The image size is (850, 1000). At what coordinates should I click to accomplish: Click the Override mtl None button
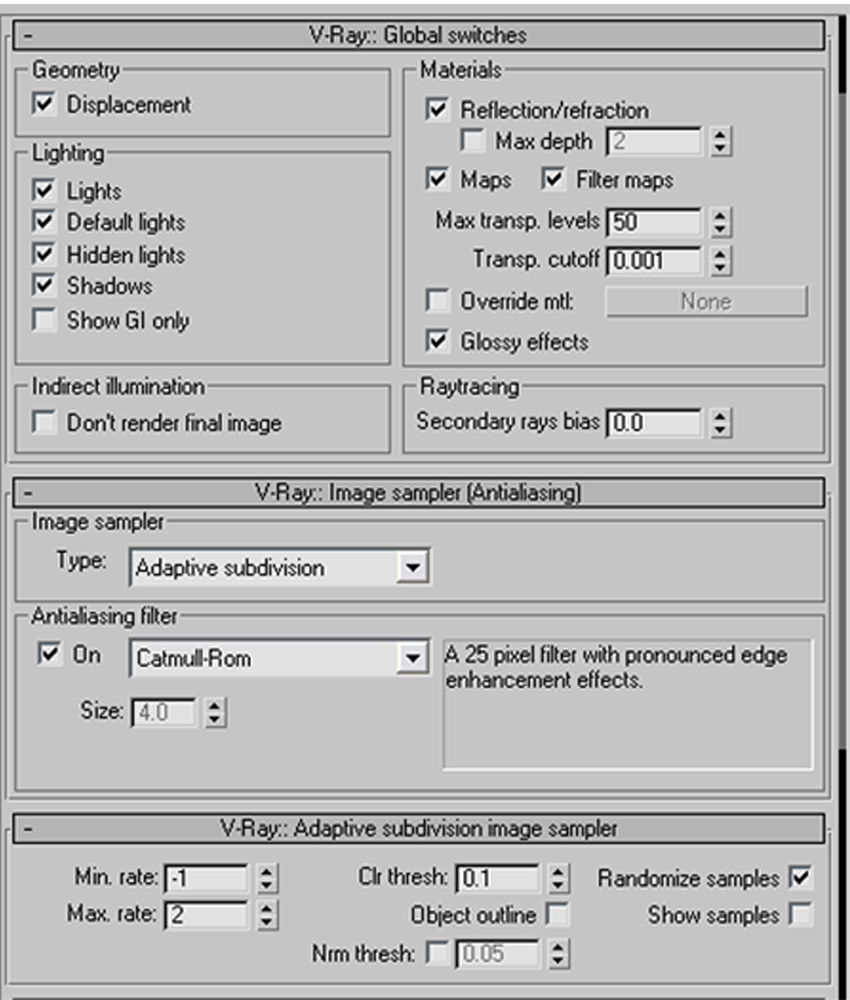[706, 301]
